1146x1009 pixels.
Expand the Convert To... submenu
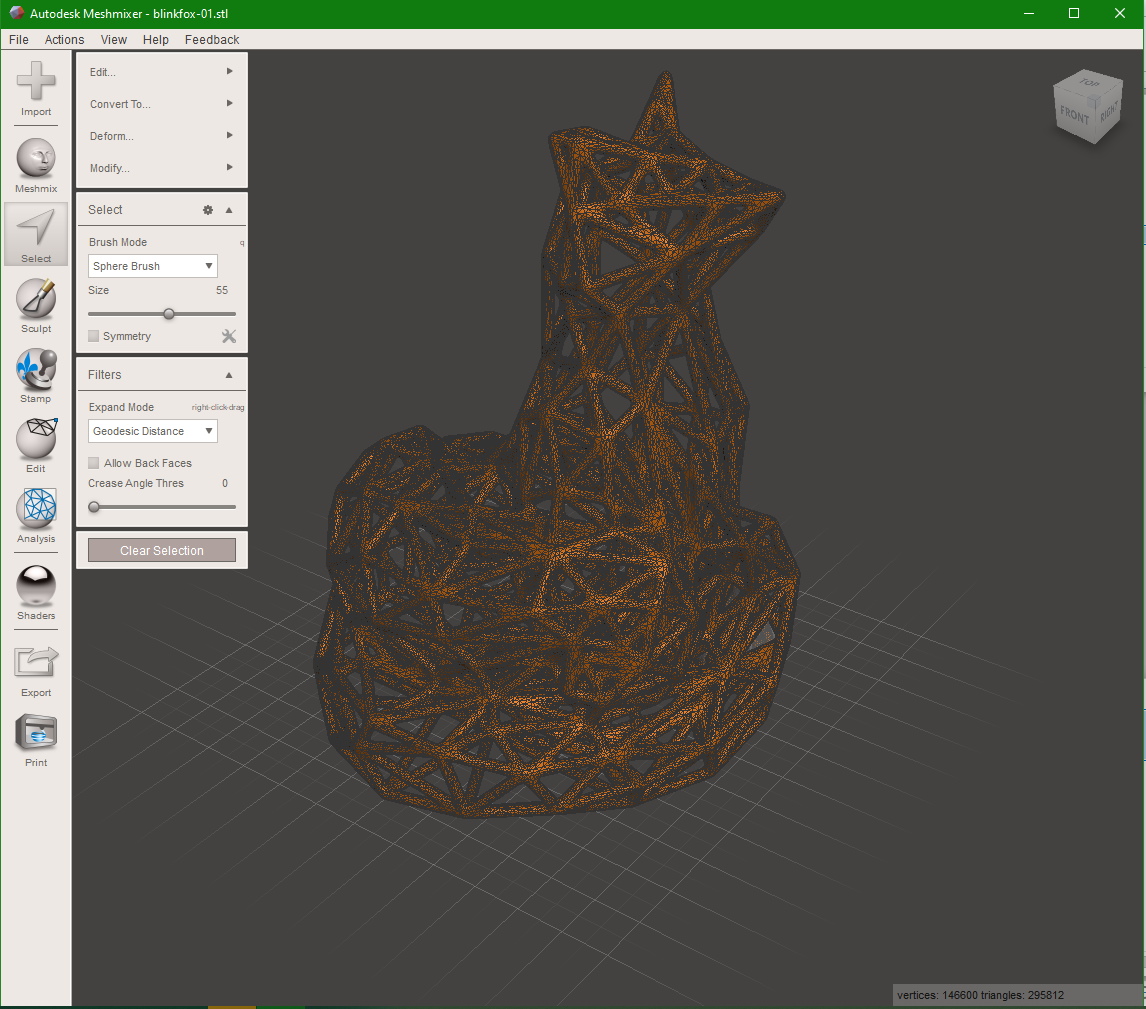pos(162,104)
